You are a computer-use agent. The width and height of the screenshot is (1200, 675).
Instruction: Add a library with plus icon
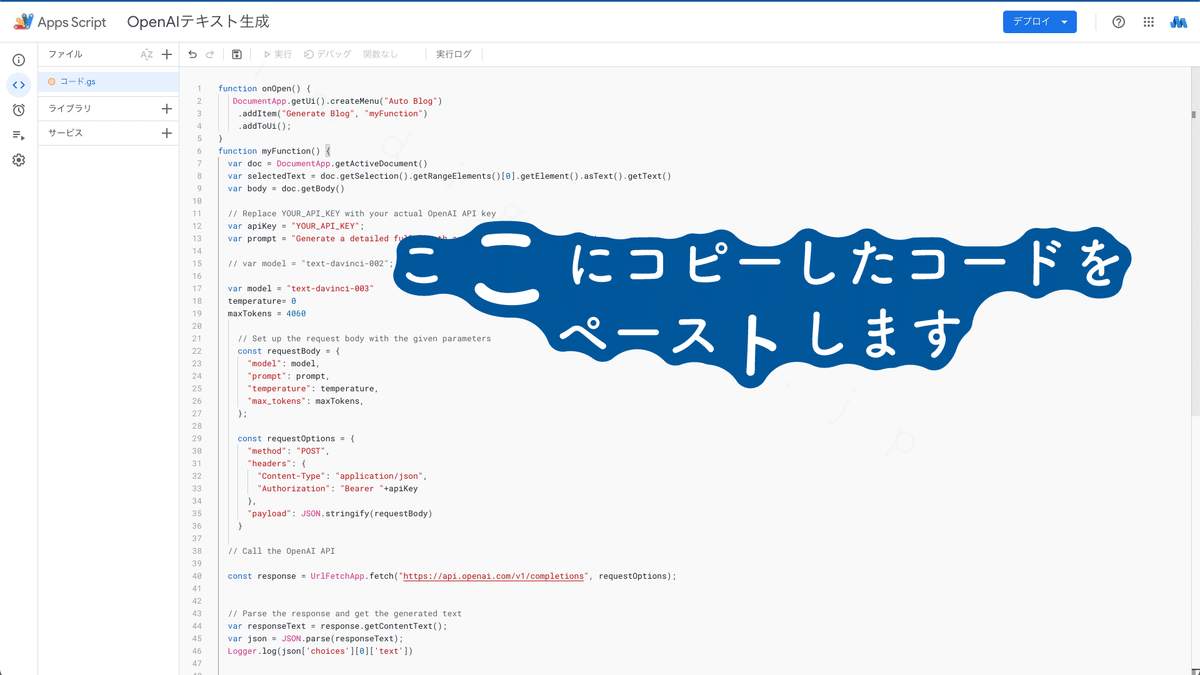(x=167, y=108)
